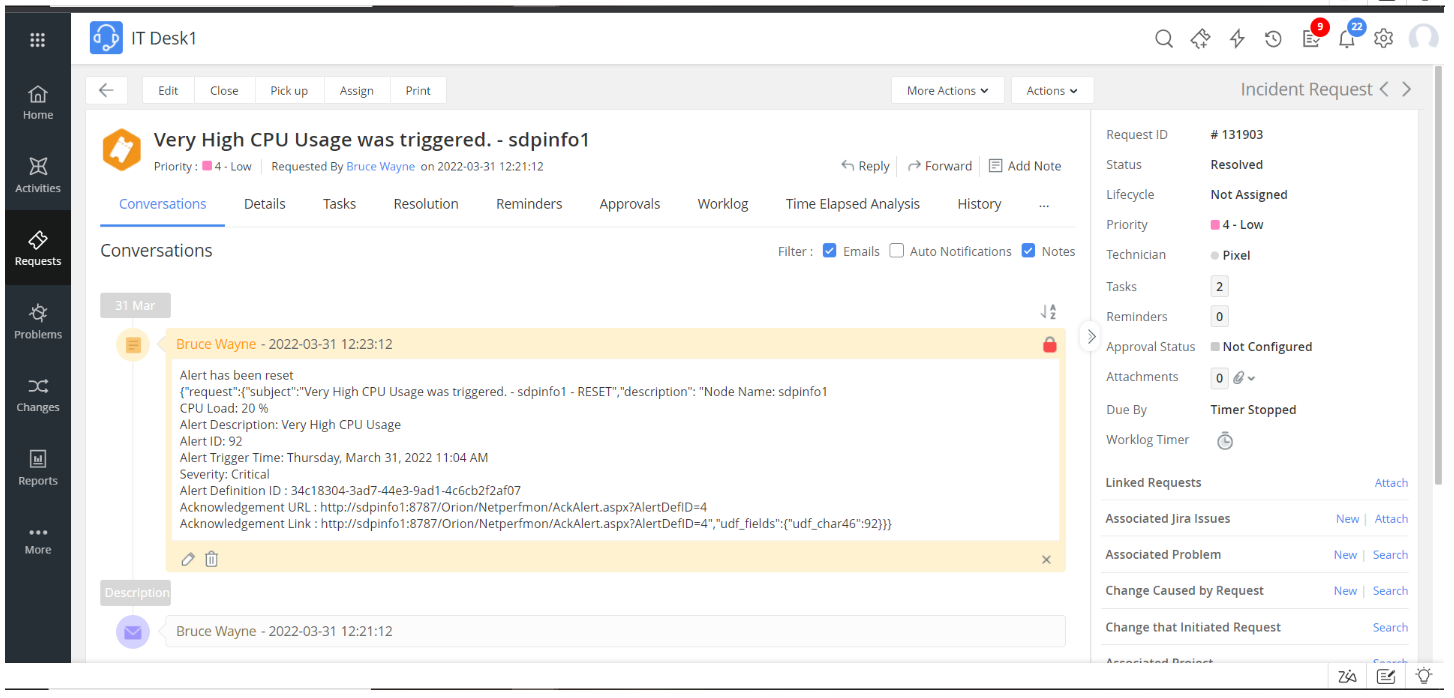
Task: Click the Print button
Action: pyautogui.click(x=418, y=90)
